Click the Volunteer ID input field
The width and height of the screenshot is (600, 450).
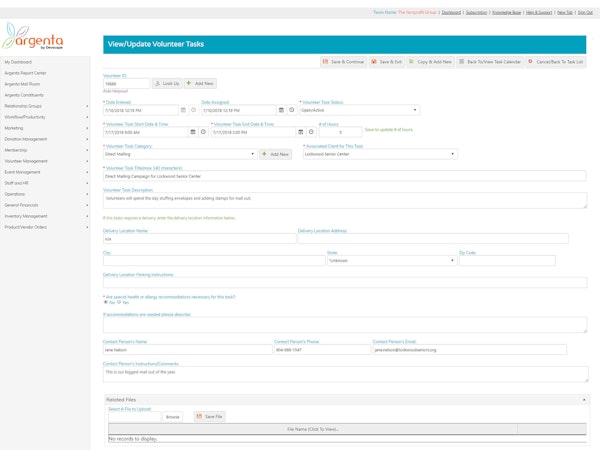127,83
